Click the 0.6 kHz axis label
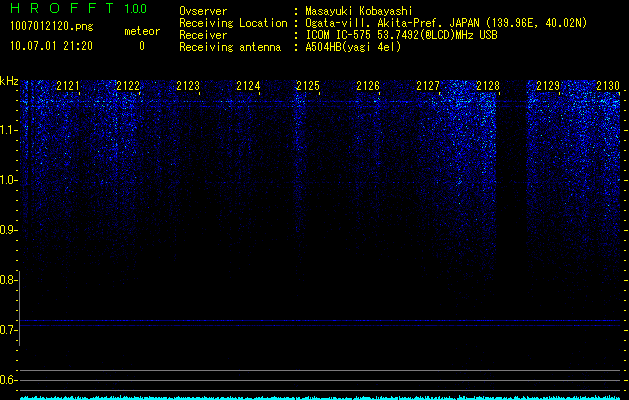This screenshot has height=400, width=629. [x=9, y=380]
